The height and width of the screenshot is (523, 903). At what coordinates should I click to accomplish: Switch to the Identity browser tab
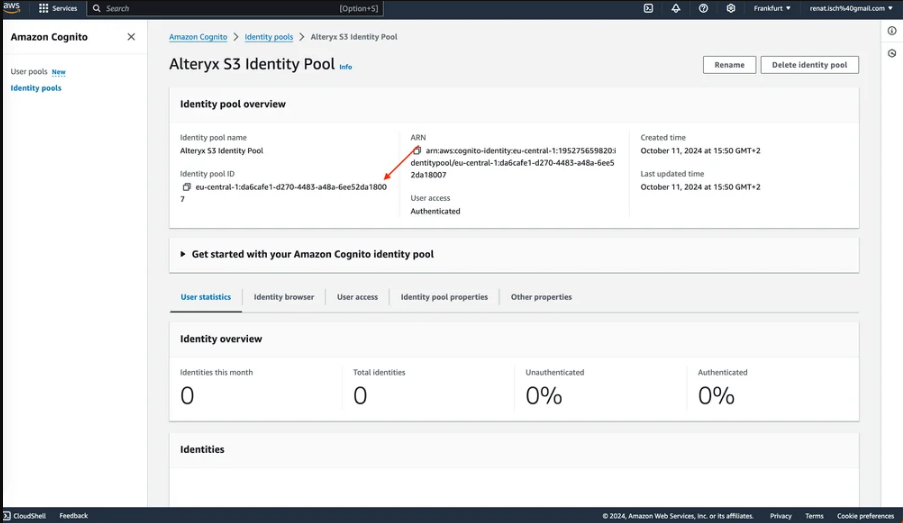[284, 297]
